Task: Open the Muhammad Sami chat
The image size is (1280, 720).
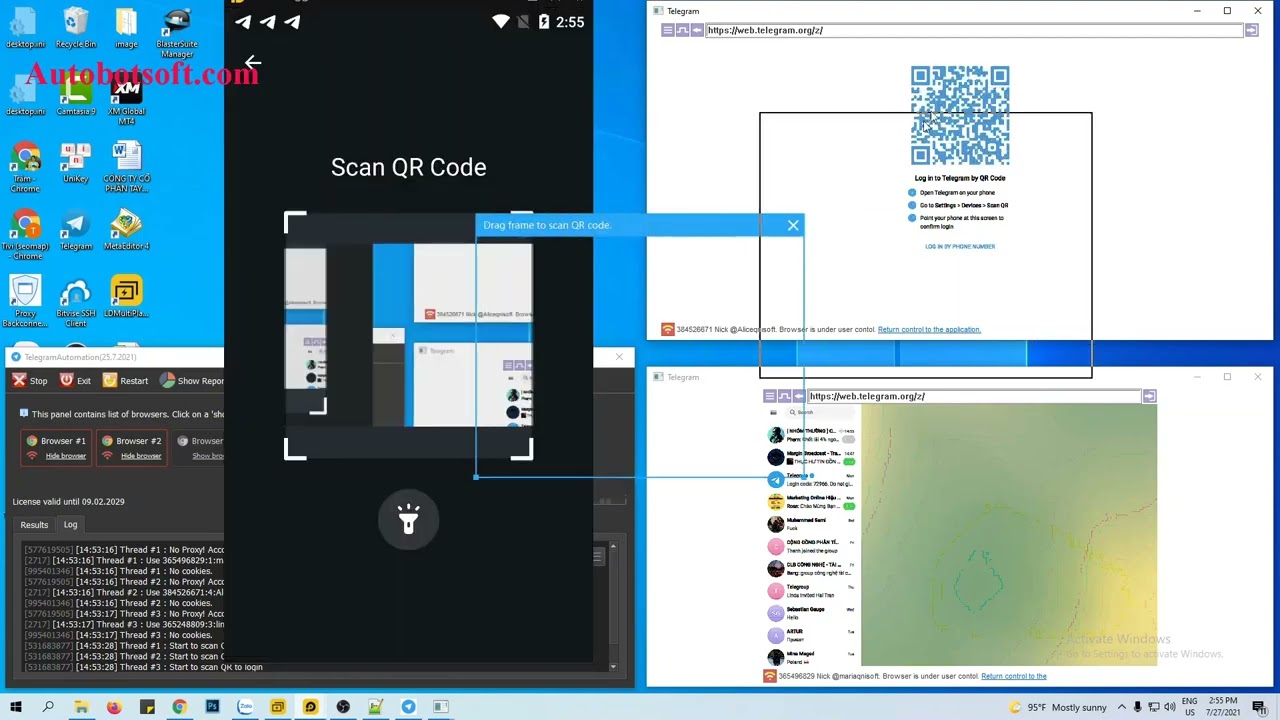Action: coord(811,524)
